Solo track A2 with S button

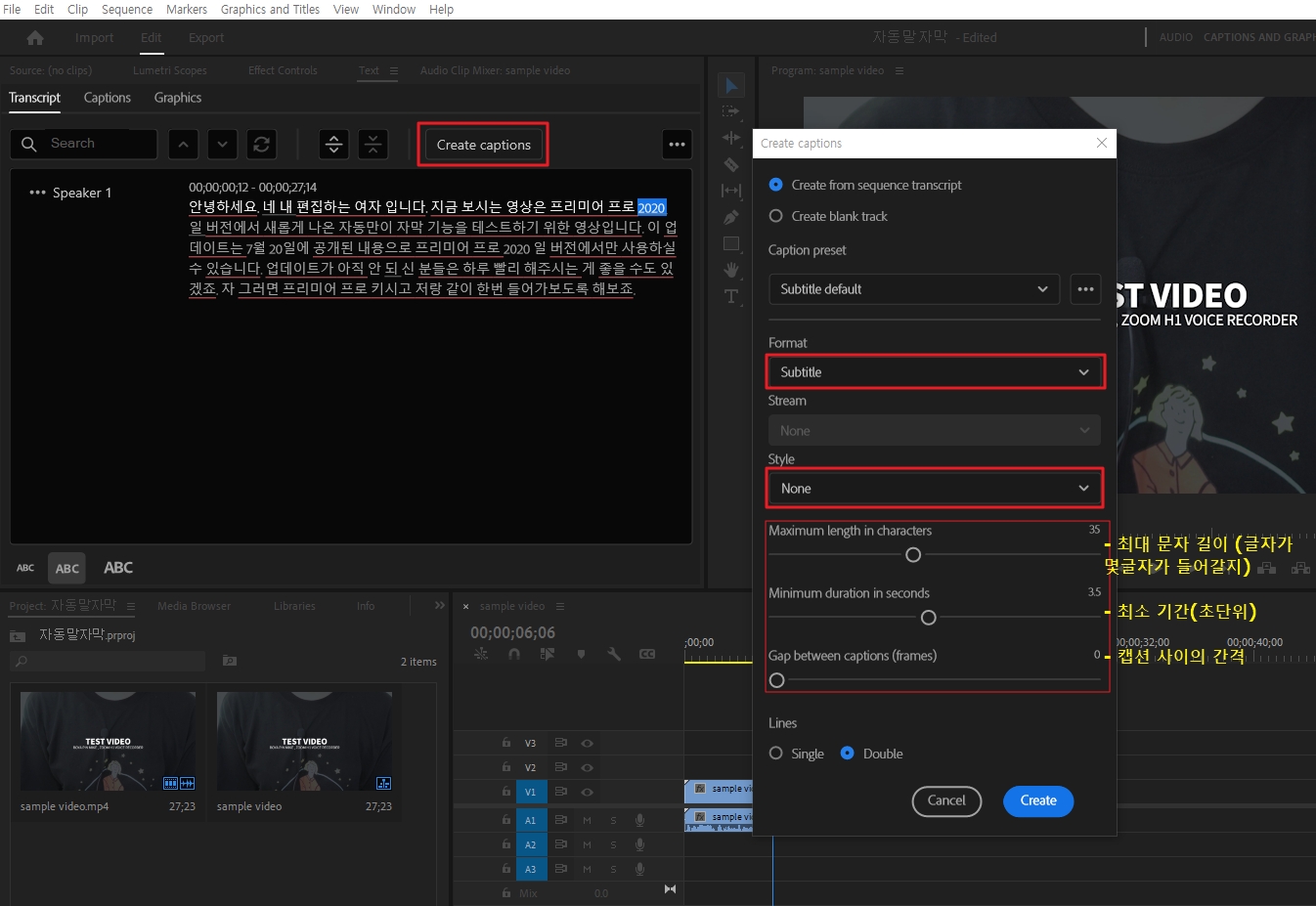pos(613,844)
